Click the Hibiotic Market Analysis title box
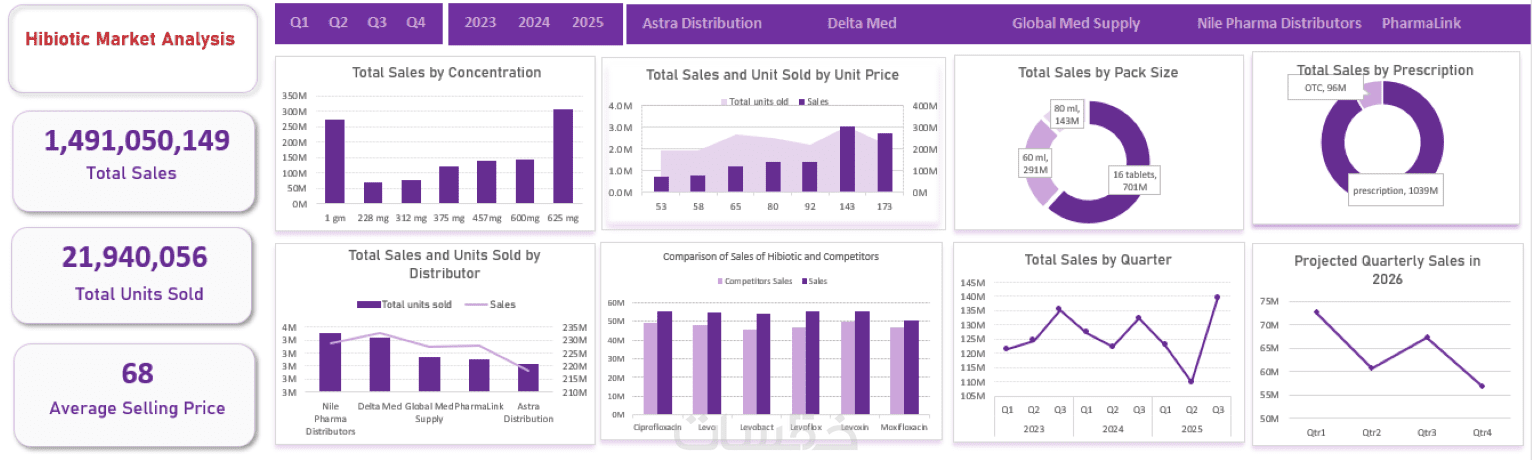 pyautogui.click(x=130, y=41)
